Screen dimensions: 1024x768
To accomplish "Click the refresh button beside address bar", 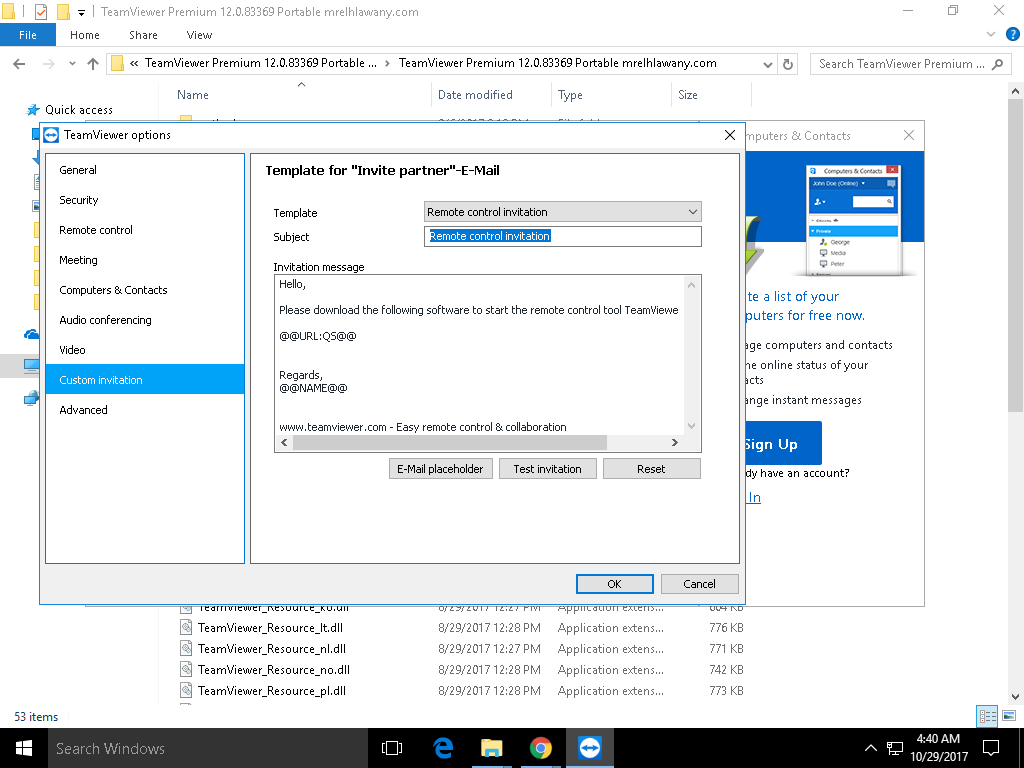I will coord(788,64).
